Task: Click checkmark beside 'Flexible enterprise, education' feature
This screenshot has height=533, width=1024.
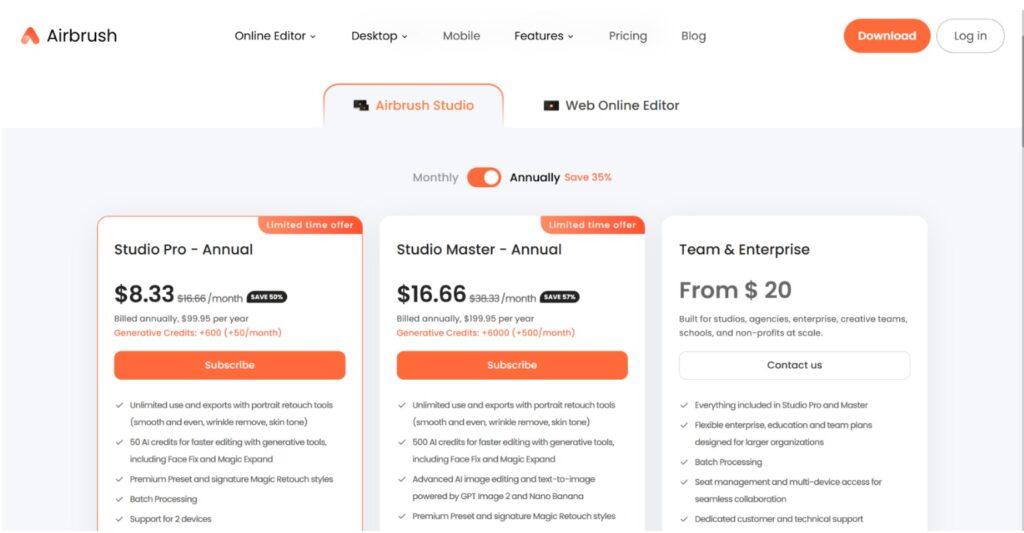Action: point(684,425)
